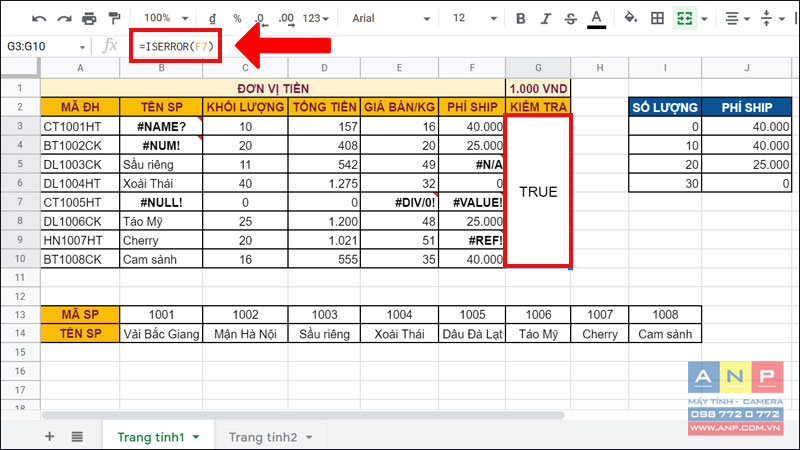800x450 pixels.
Task: Click the SỐ LƯỢNG header cell
Action: point(665,107)
